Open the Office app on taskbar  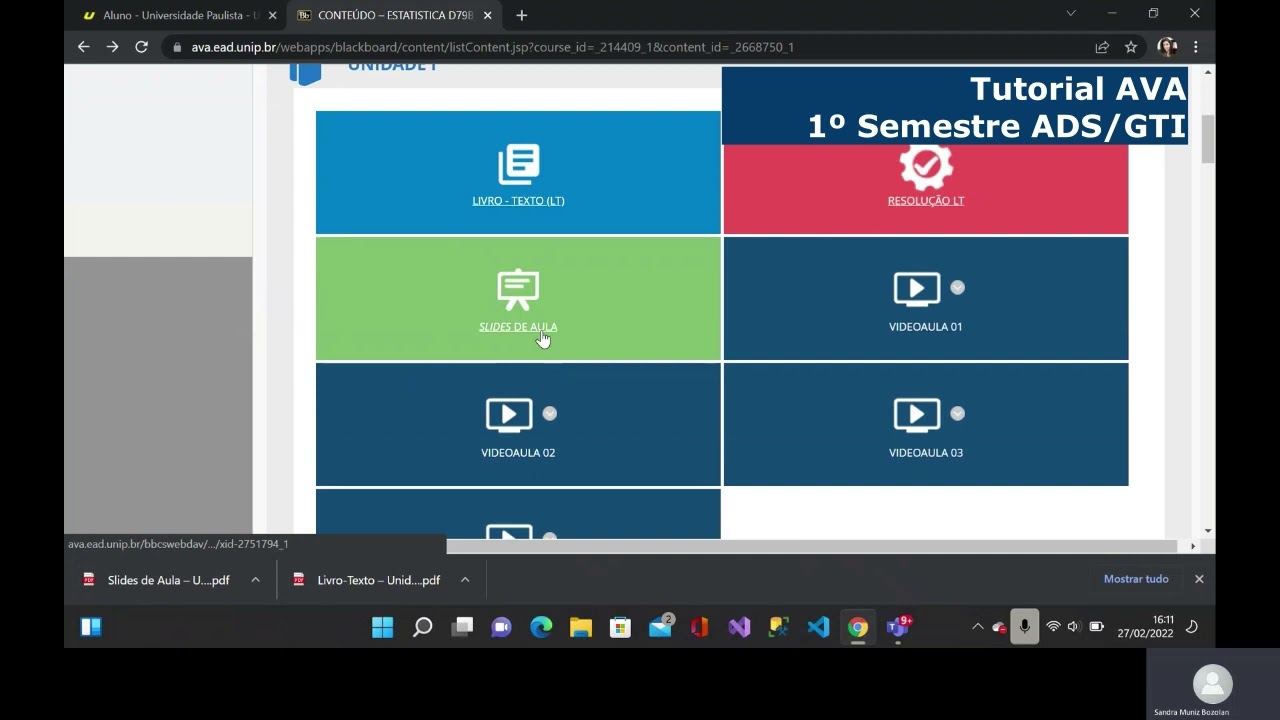(x=699, y=627)
